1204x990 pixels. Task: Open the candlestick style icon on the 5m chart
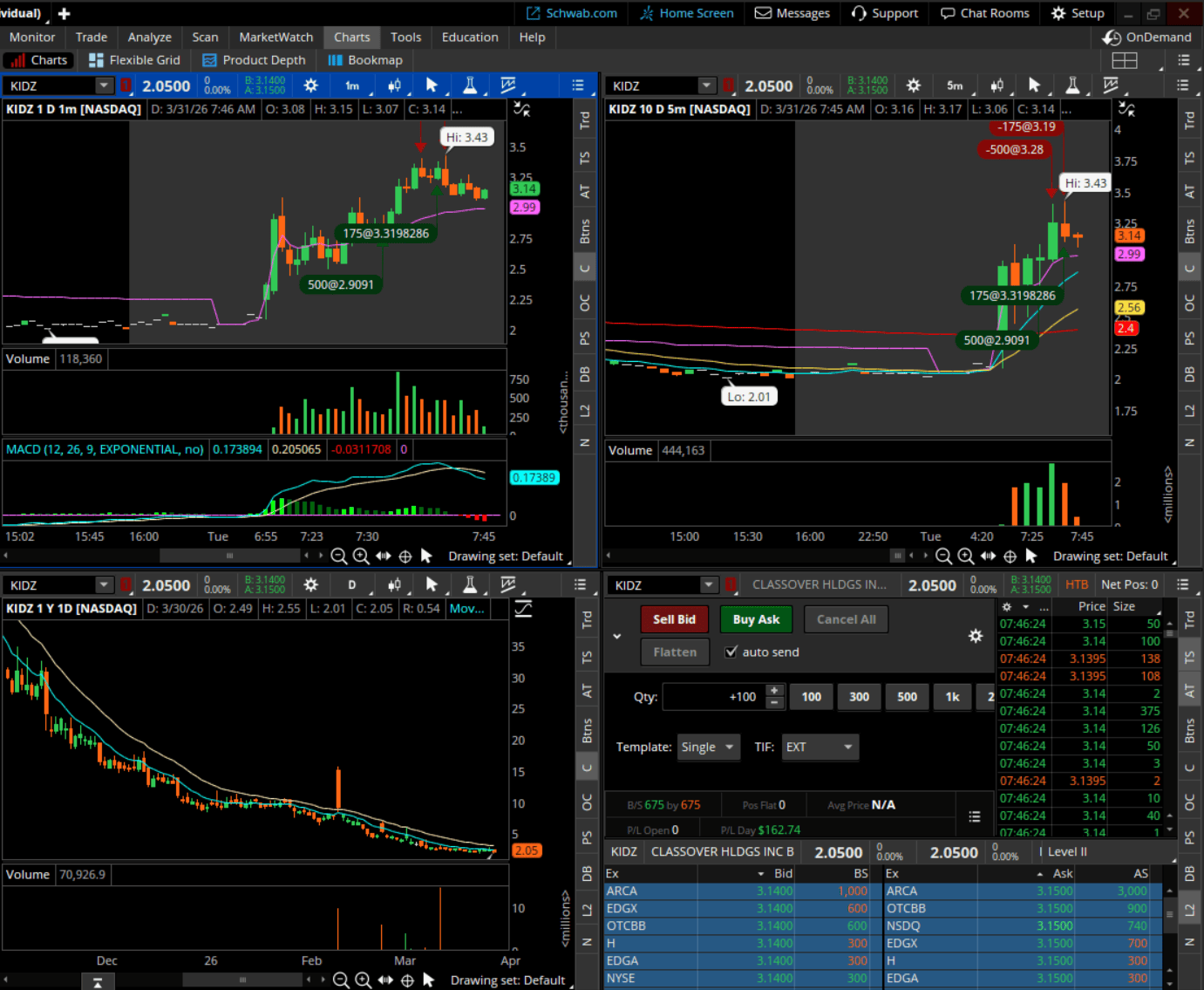[997, 85]
